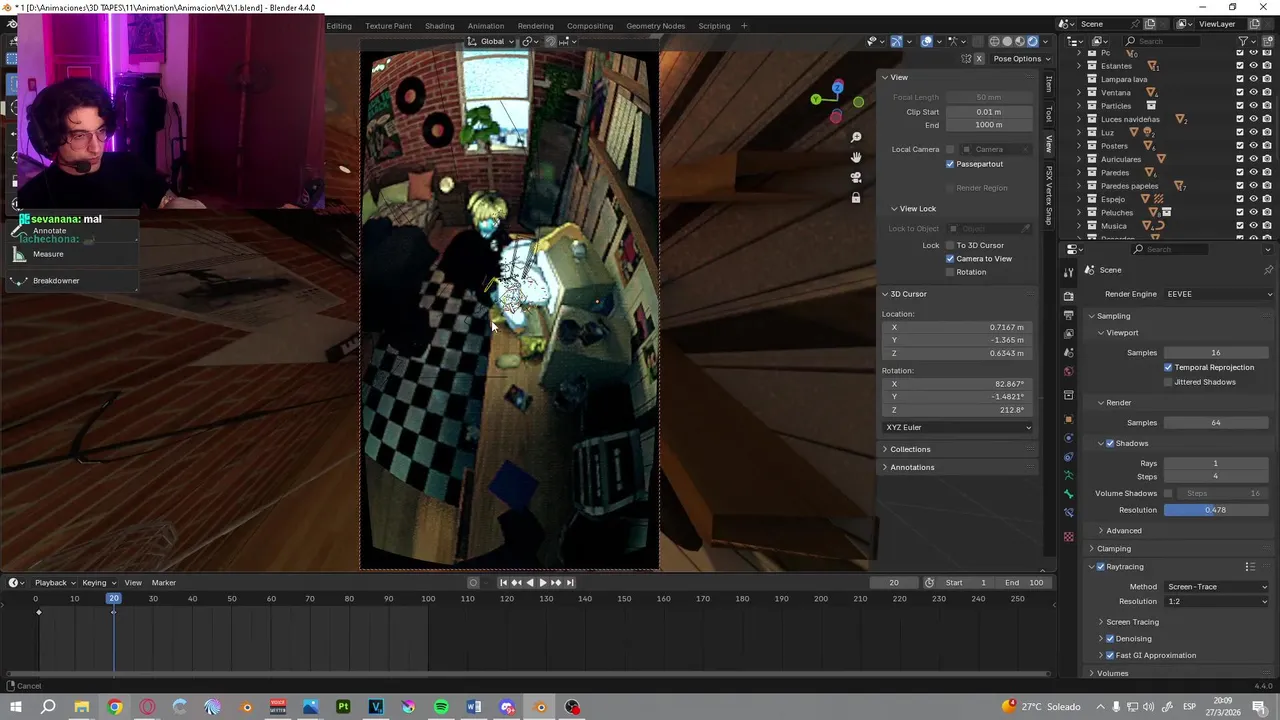
Task: Toggle the Raytracing checkbox
Action: [x=1100, y=567]
